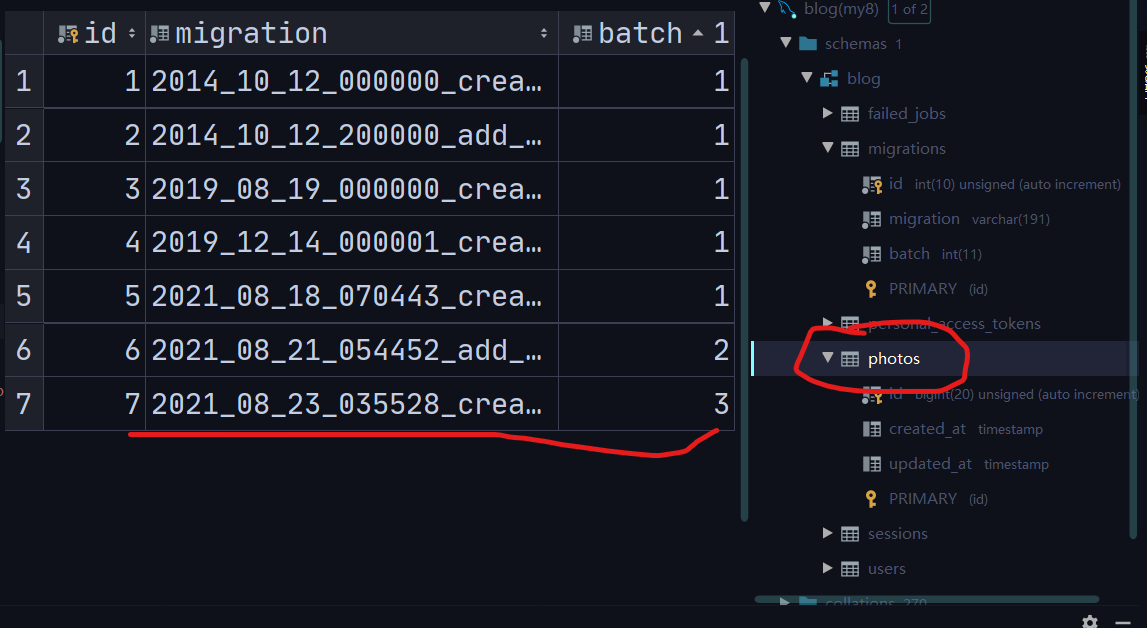Viewport: 1147px width, 628px height.
Task: Select id cell 5 in row 5
Action: (x=95, y=296)
